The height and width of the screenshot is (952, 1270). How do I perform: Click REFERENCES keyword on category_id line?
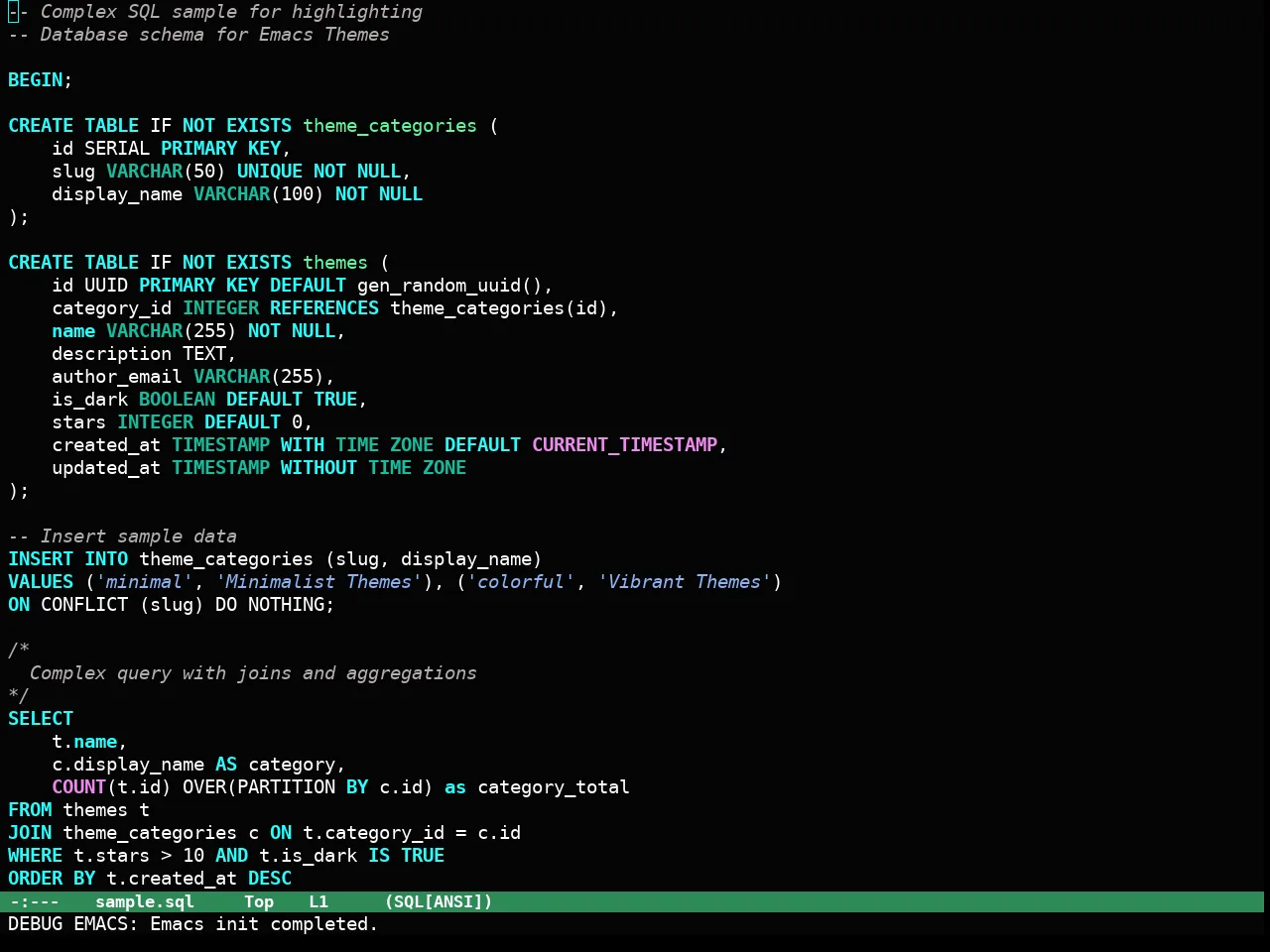(324, 308)
